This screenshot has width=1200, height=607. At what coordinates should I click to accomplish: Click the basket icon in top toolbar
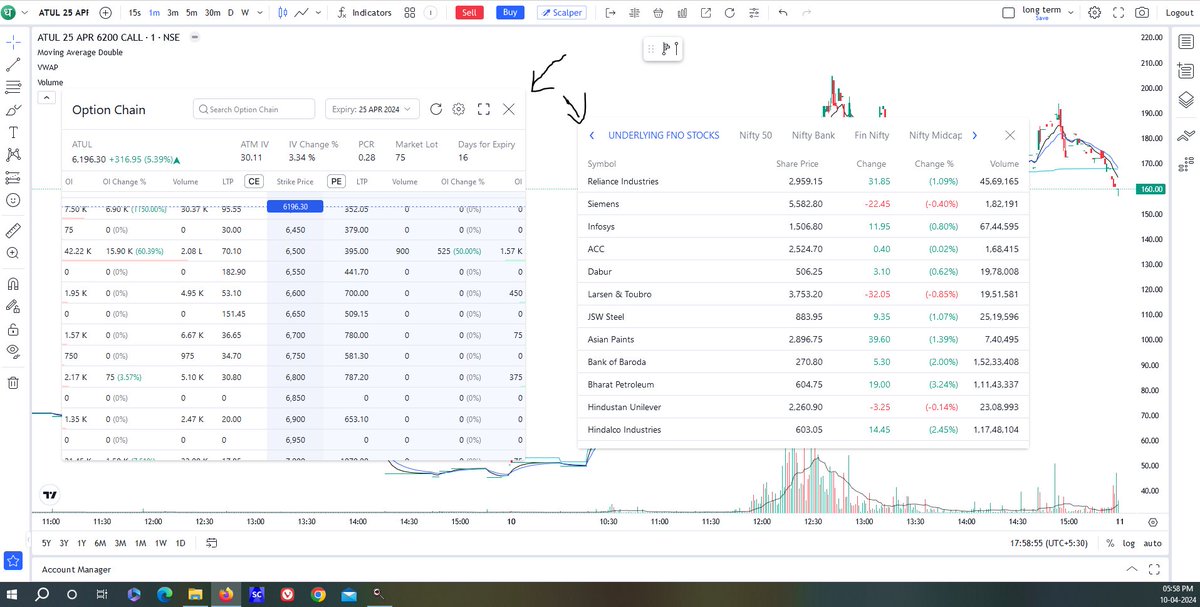tap(656, 13)
